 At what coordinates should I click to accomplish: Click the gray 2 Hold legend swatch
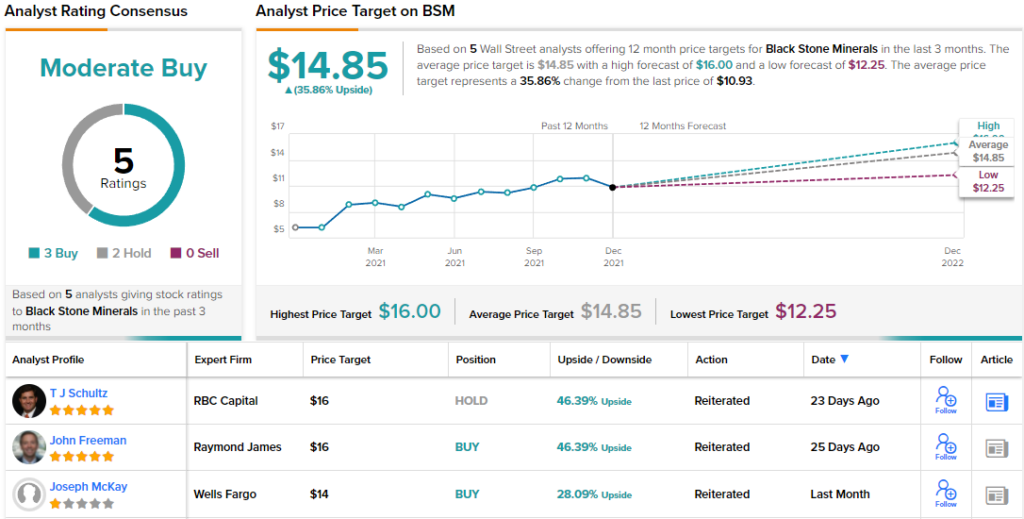pos(102,254)
